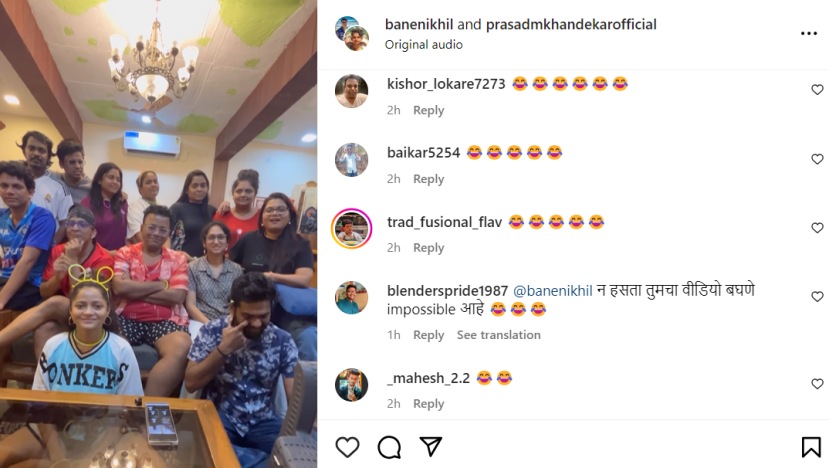Open more options three-dot menu
The width and height of the screenshot is (829, 468).
click(x=809, y=33)
